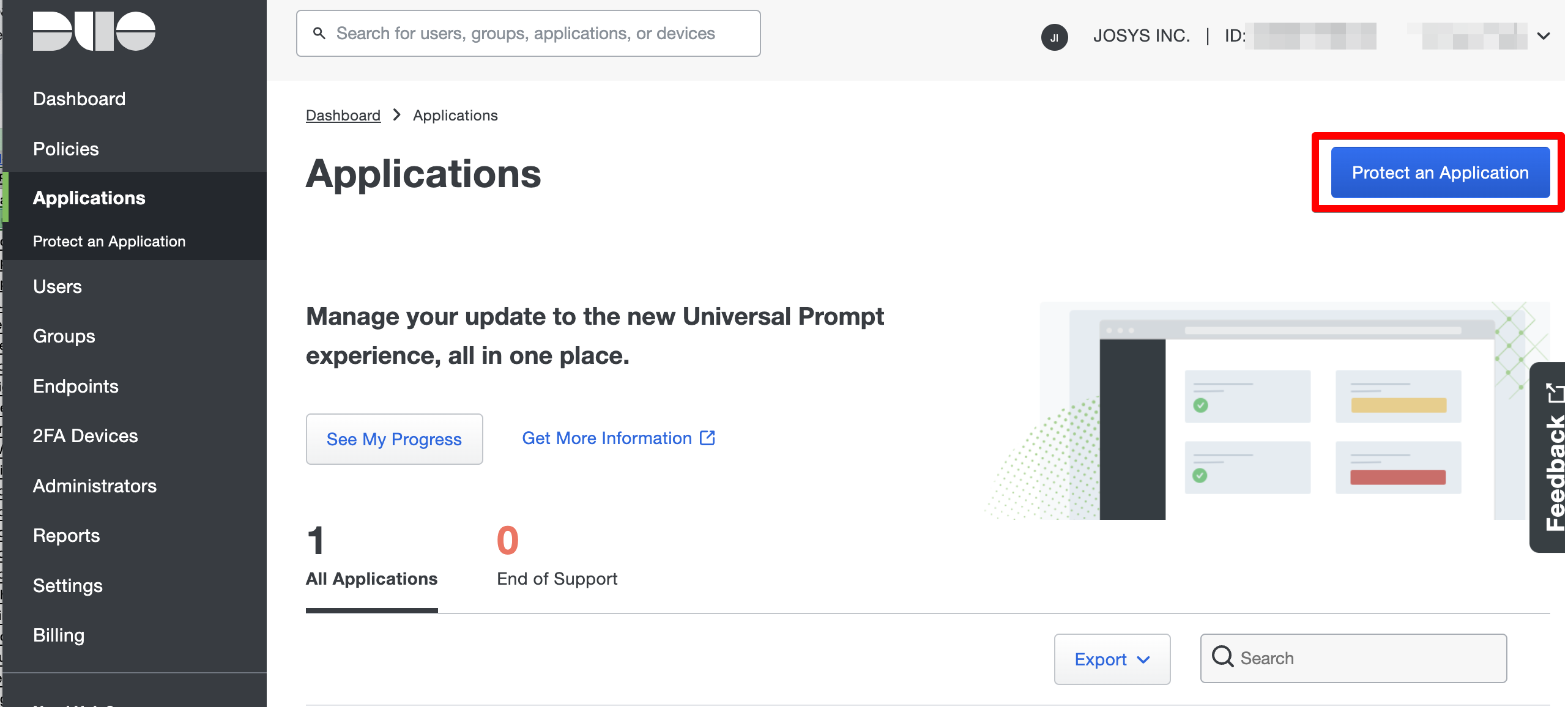Select the All Applications tab

pos(371,578)
